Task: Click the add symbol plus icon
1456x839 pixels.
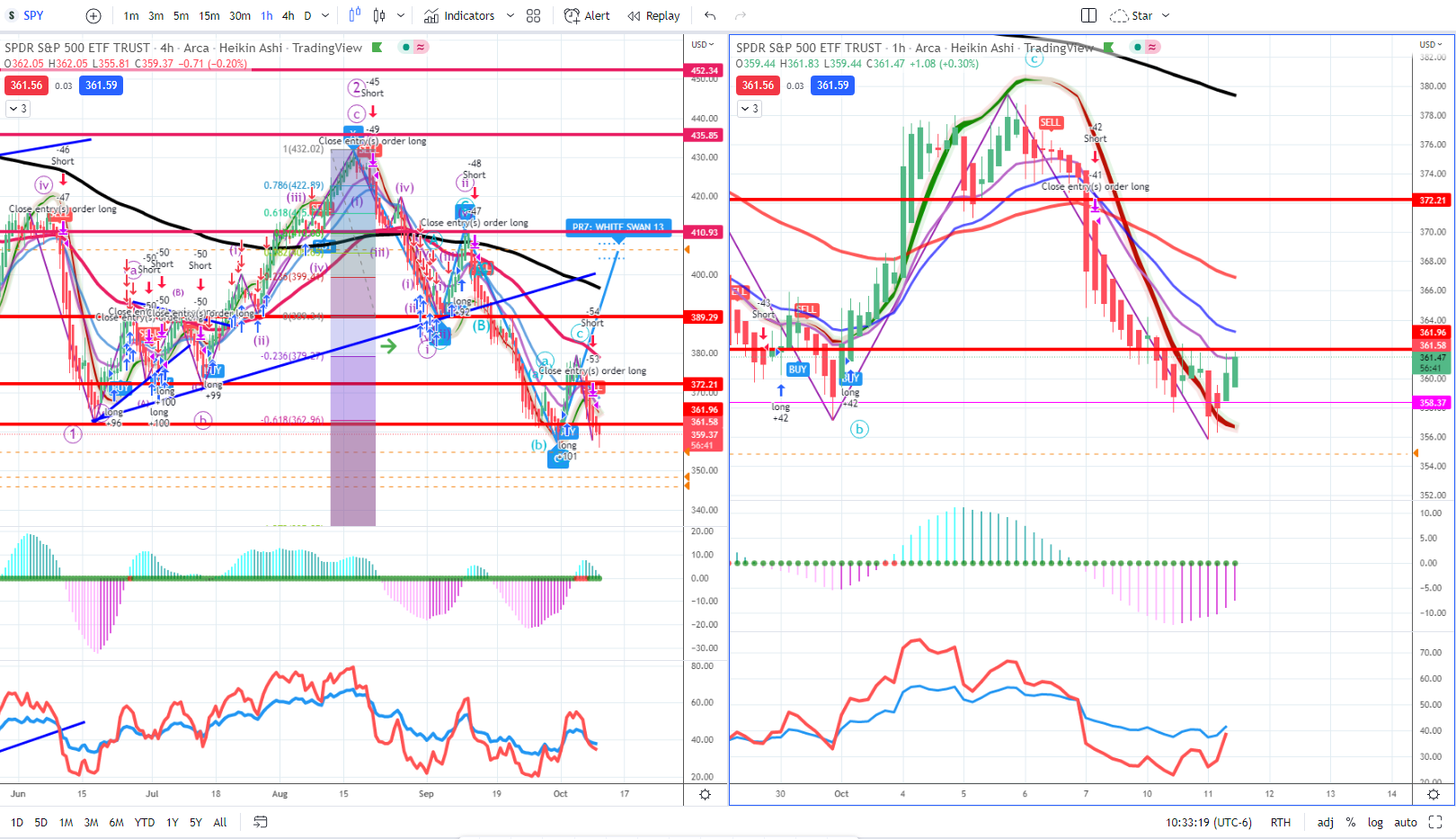Action: click(x=93, y=15)
